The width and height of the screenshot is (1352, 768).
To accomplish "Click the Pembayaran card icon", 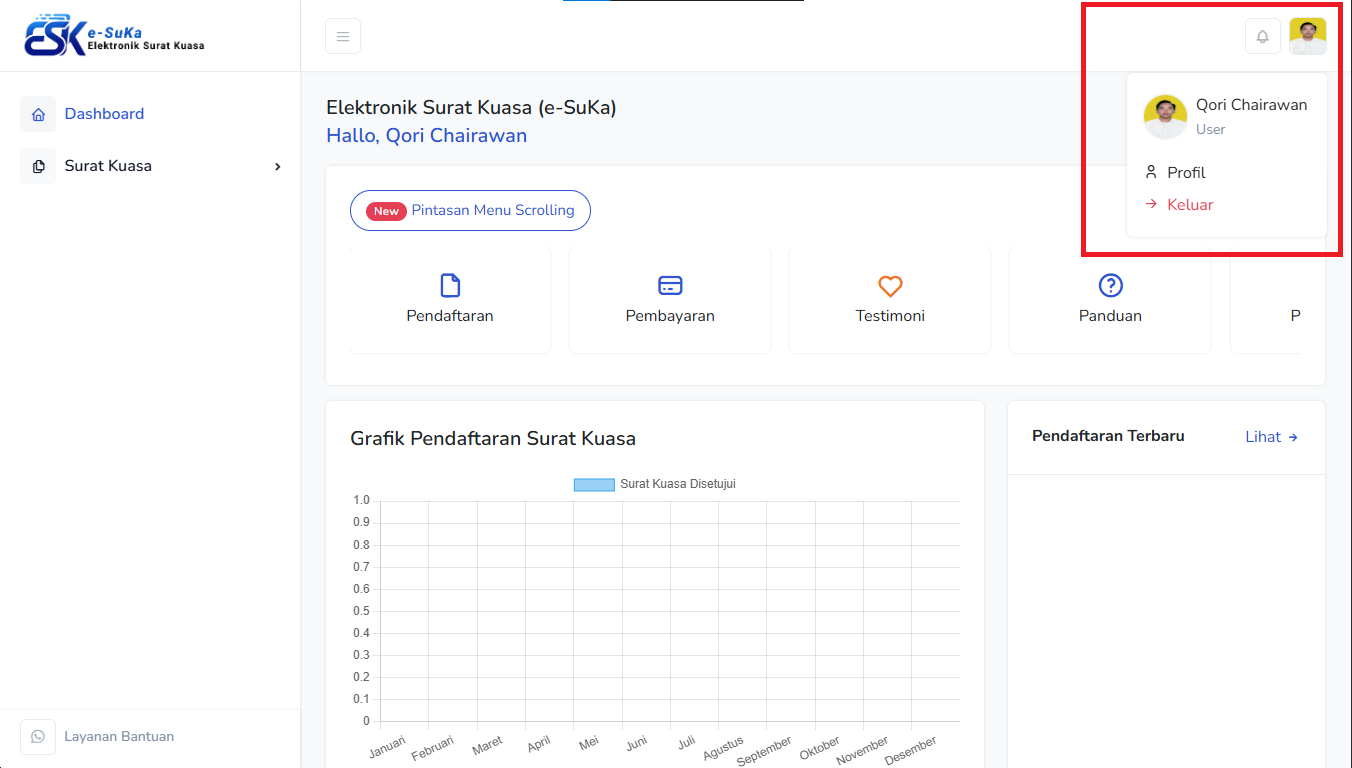I will point(670,286).
